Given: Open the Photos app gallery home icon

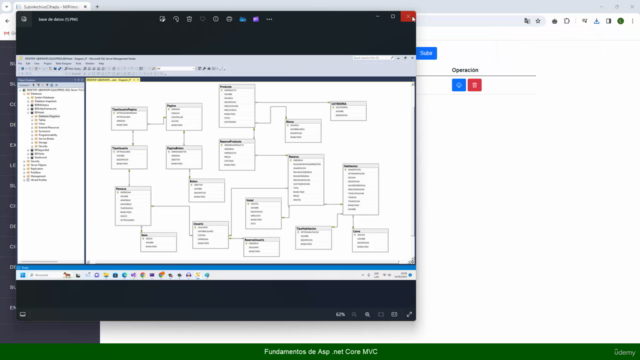Looking at the screenshot, I should [x=24, y=19].
